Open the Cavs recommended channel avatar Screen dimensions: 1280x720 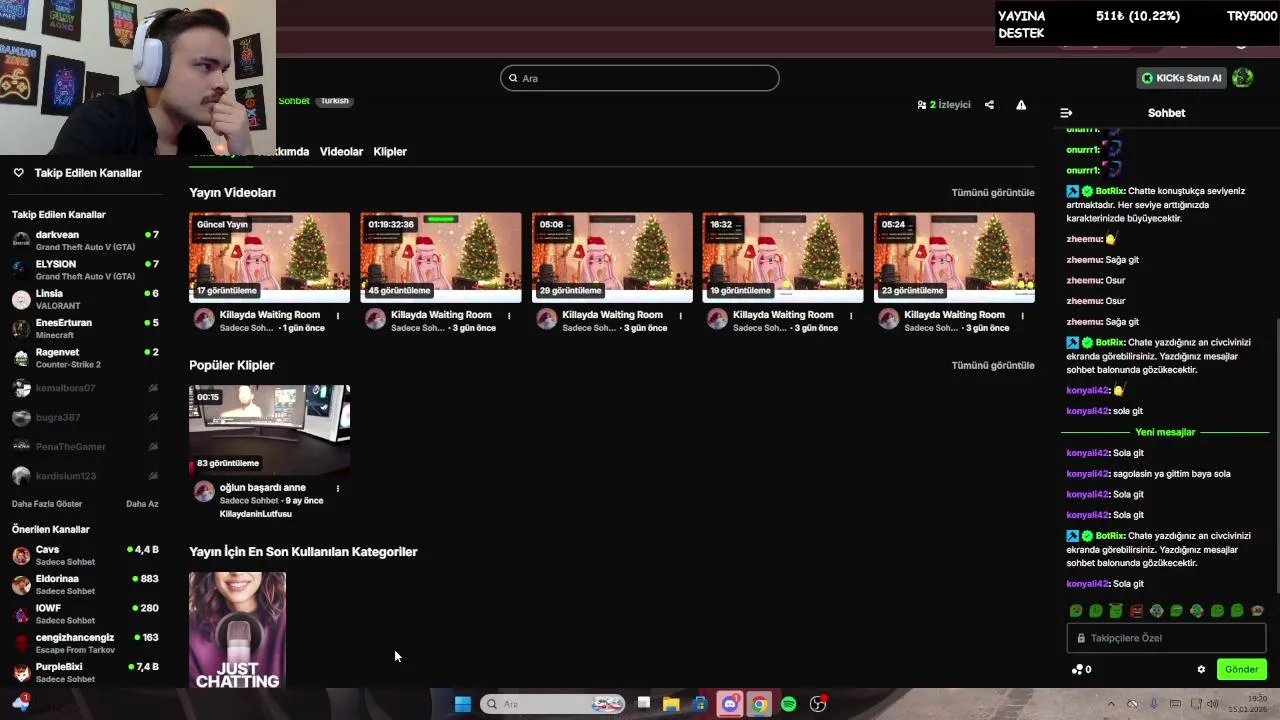[x=21, y=555]
